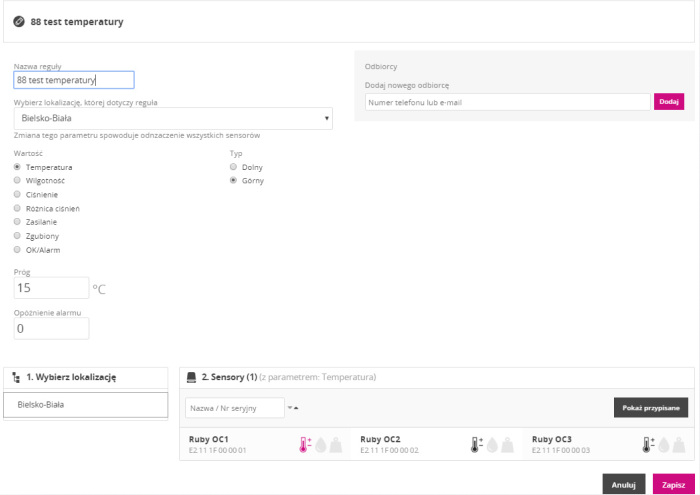
Task: Click serial number E2 11 1F 00 00 01
Action: [217, 450]
